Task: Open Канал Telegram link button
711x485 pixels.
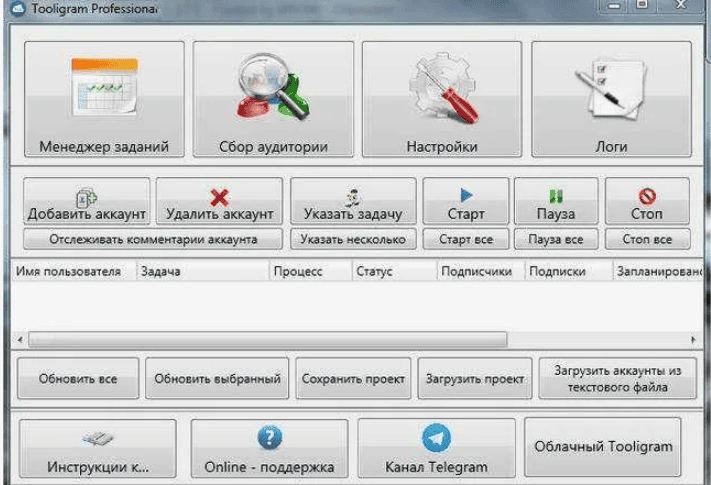Action: [x=436, y=448]
